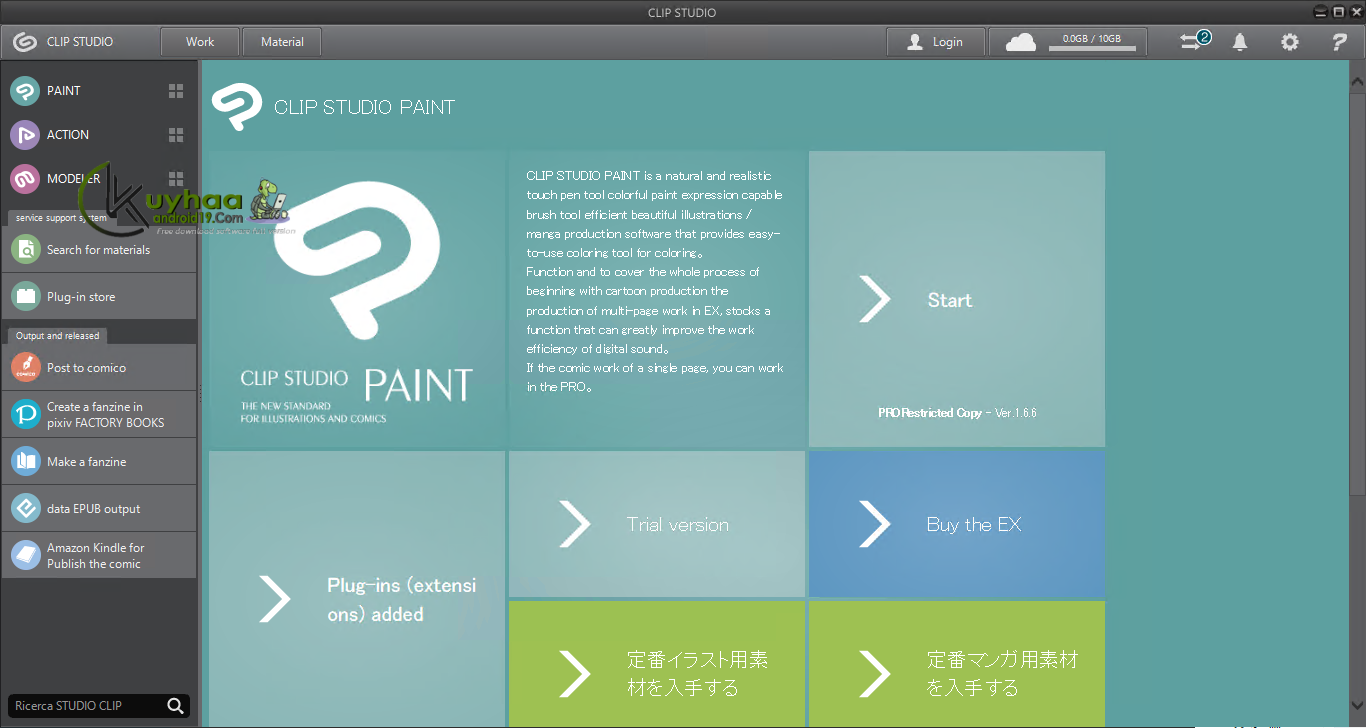Click the 定番マンガ用素材を入手する tile
The width and height of the screenshot is (1366, 728).
957,664
